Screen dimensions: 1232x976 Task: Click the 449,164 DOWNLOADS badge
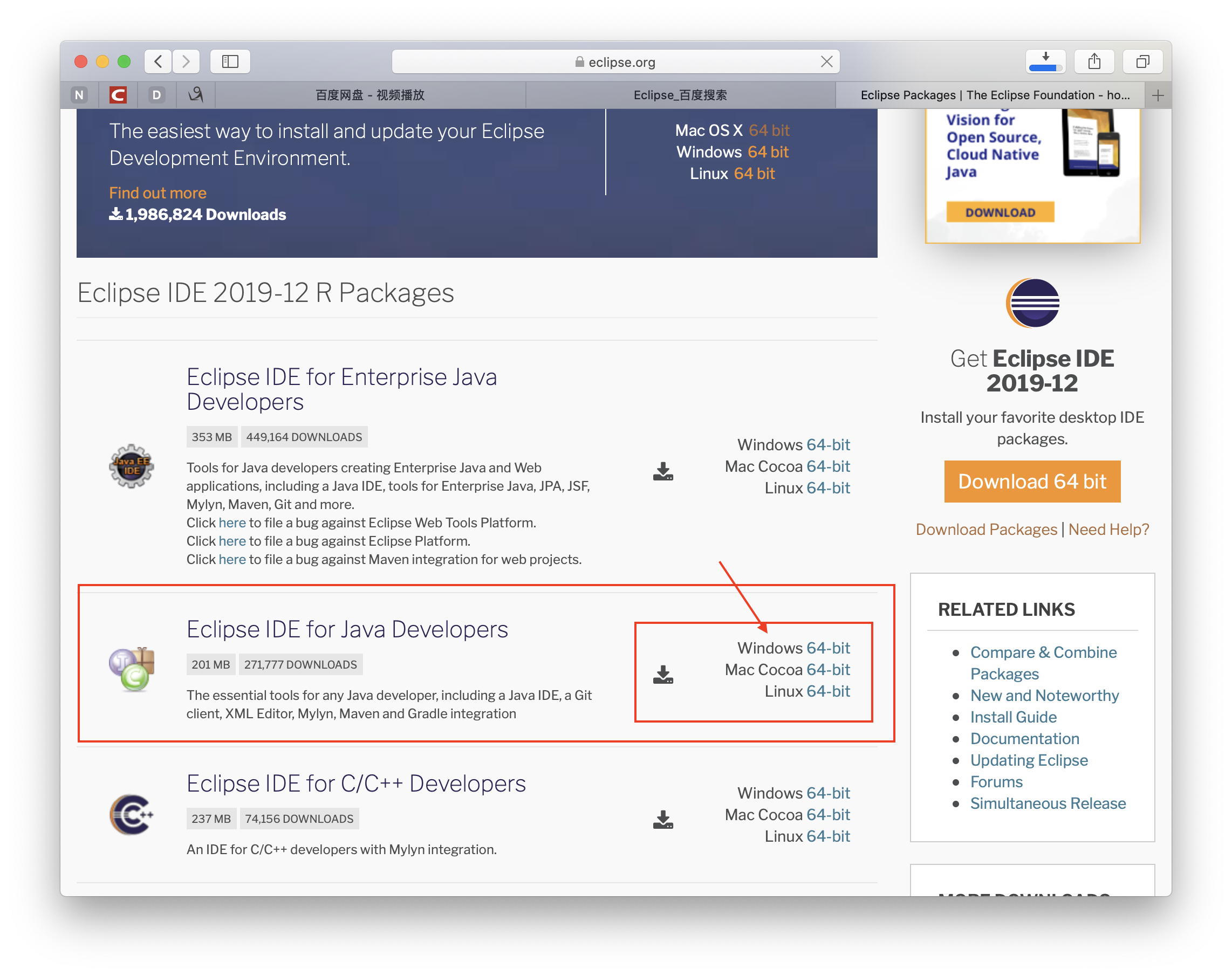click(x=304, y=437)
